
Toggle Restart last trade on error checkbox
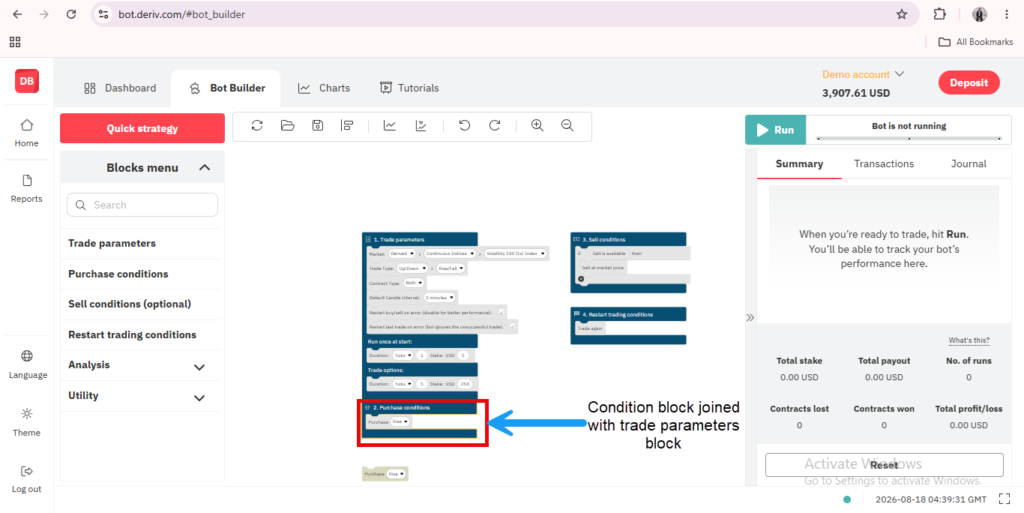(x=512, y=326)
